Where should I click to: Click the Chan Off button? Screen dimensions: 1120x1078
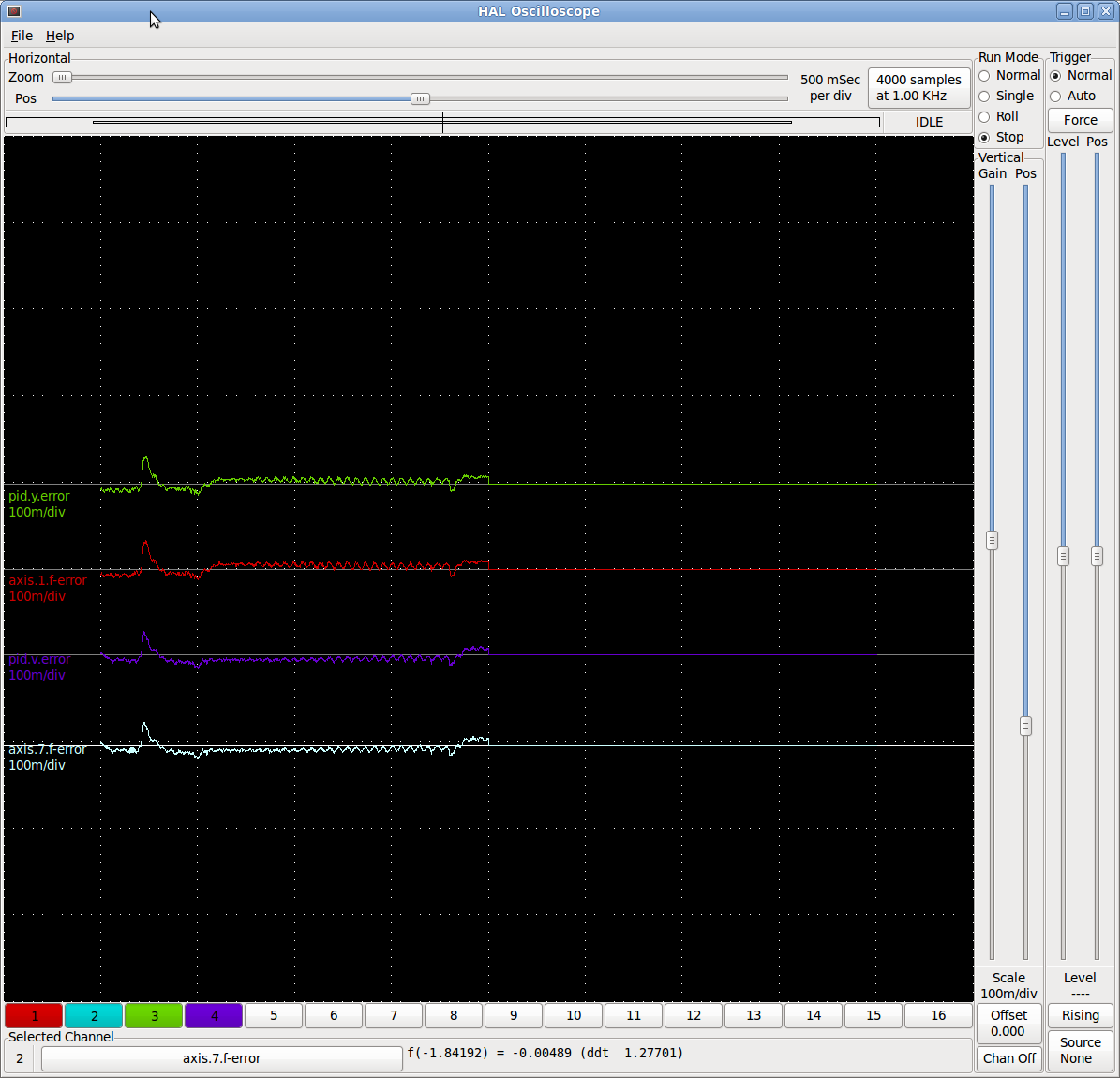coord(1008,1058)
